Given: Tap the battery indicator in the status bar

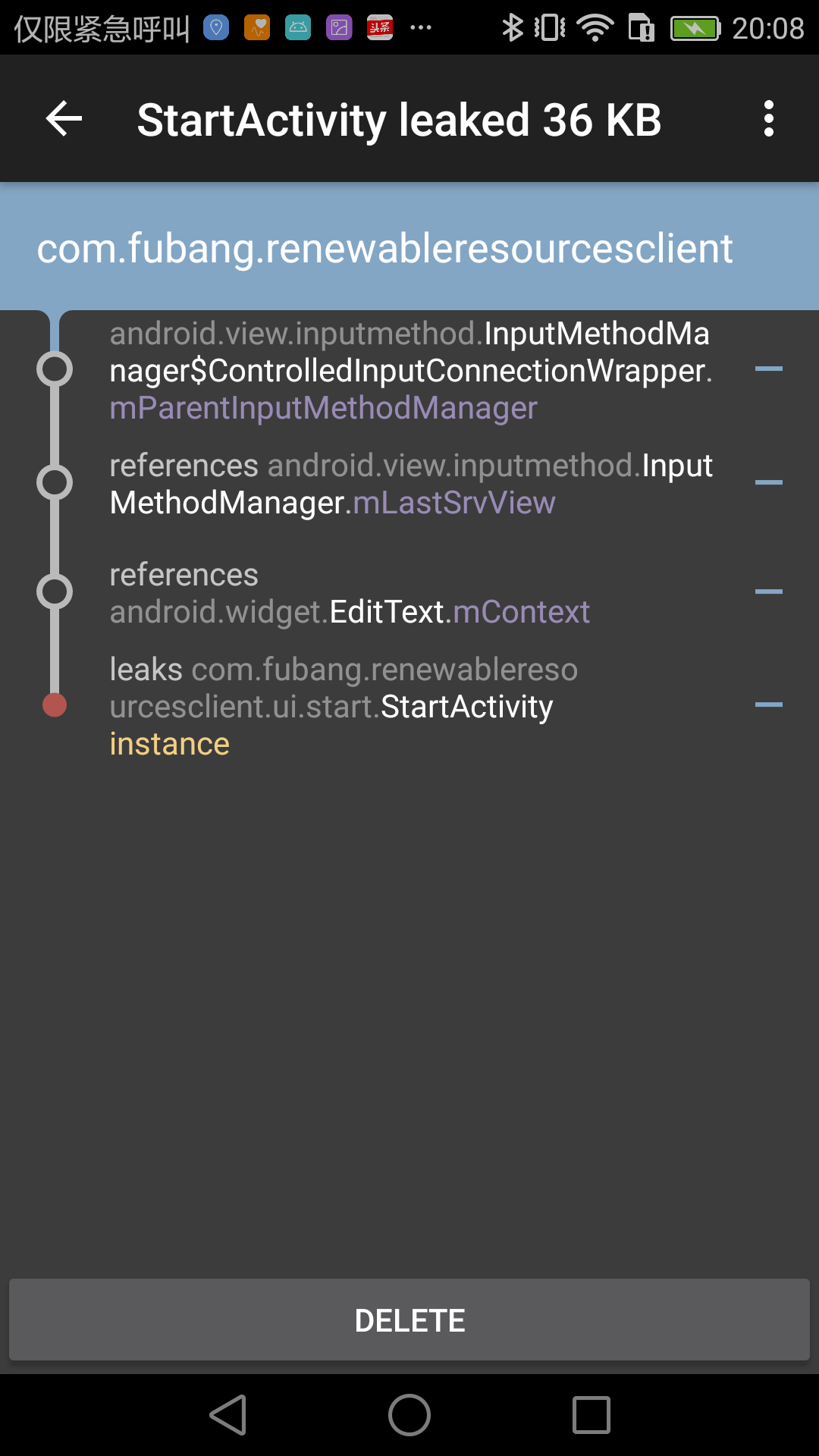Looking at the screenshot, I should click(694, 27).
